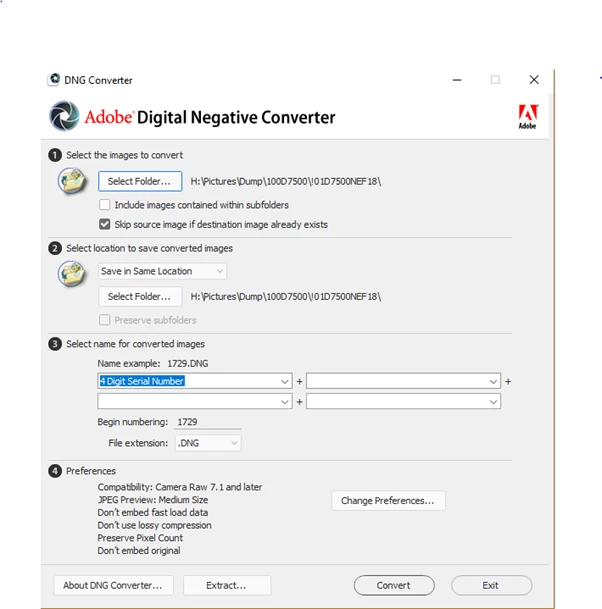Minimize the DNG Converter window

click(457, 80)
